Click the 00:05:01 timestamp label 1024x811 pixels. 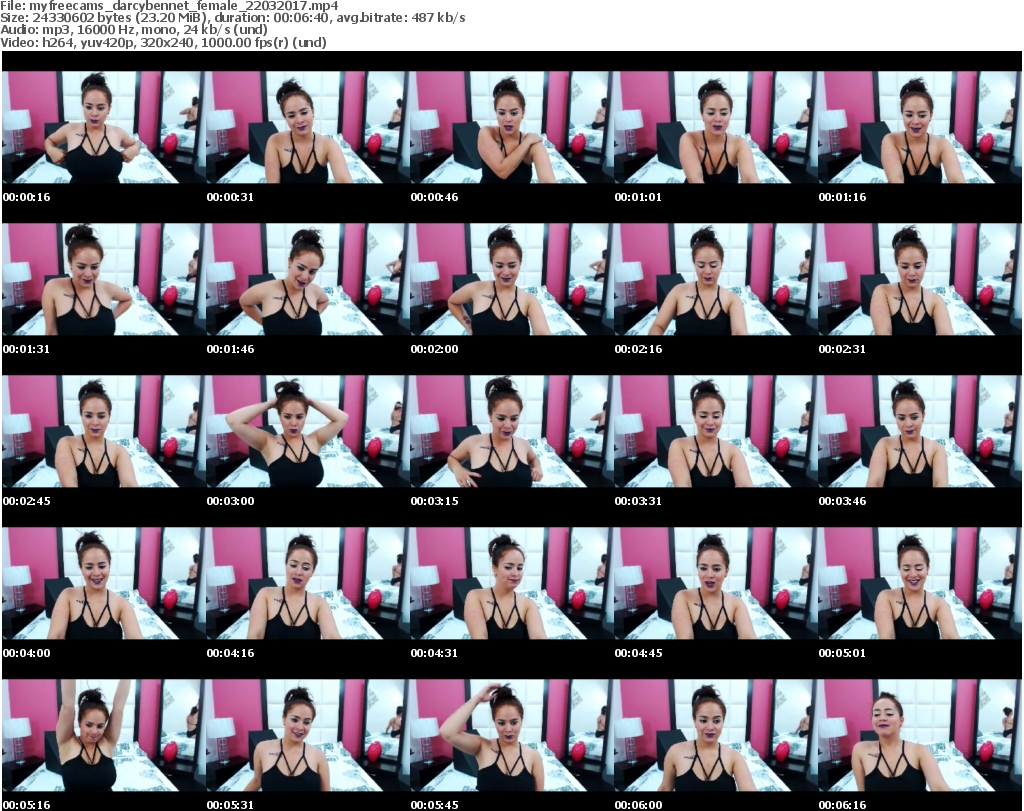[842, 654]
